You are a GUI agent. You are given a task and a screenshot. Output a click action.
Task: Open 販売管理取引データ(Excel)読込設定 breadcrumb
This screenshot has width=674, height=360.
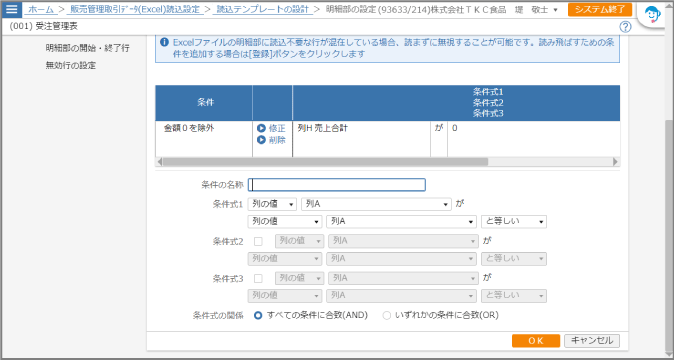point(135,9)
